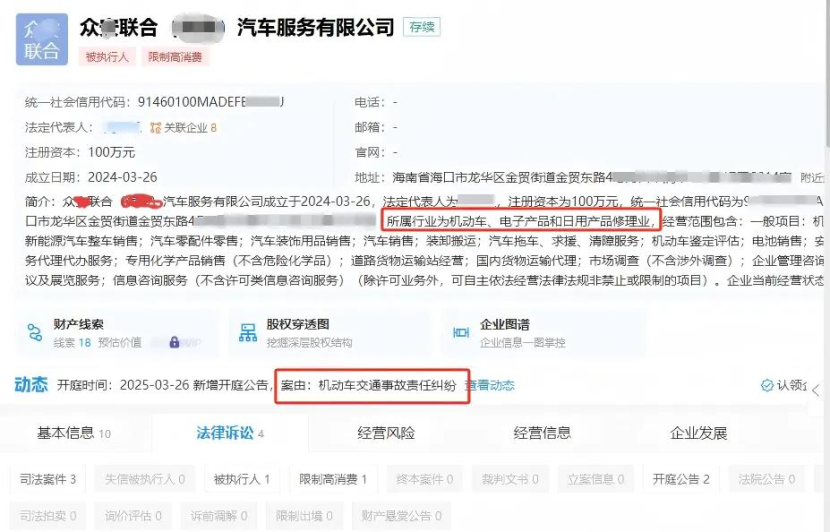Expand the side panel with left chevron
The height and width of the screenshot is (532, 830).
tap(816, 391)
